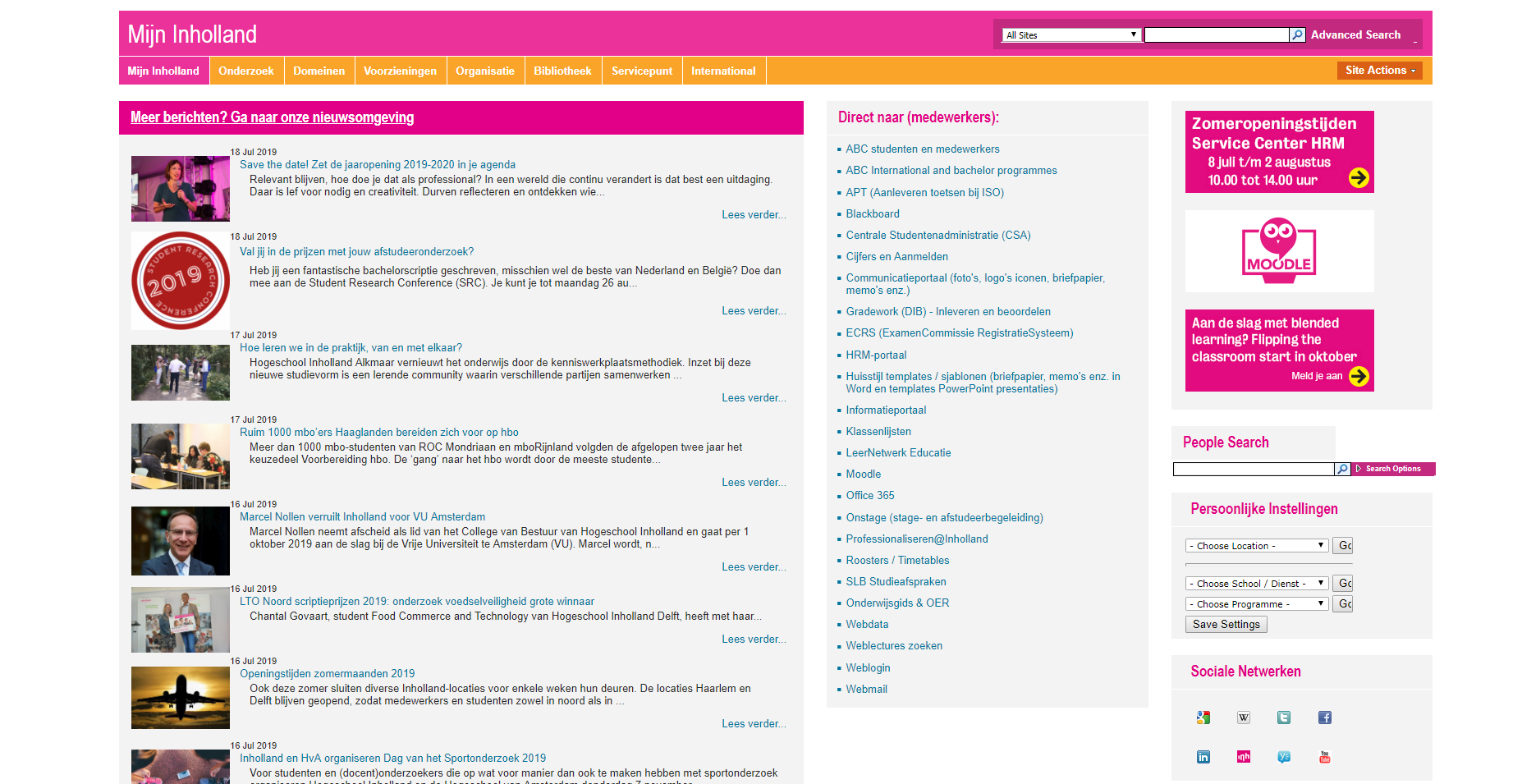Viewport: 1522px width, 784px height.
Task: Open the airplane sunset news thumbnail
Action: 181,698
